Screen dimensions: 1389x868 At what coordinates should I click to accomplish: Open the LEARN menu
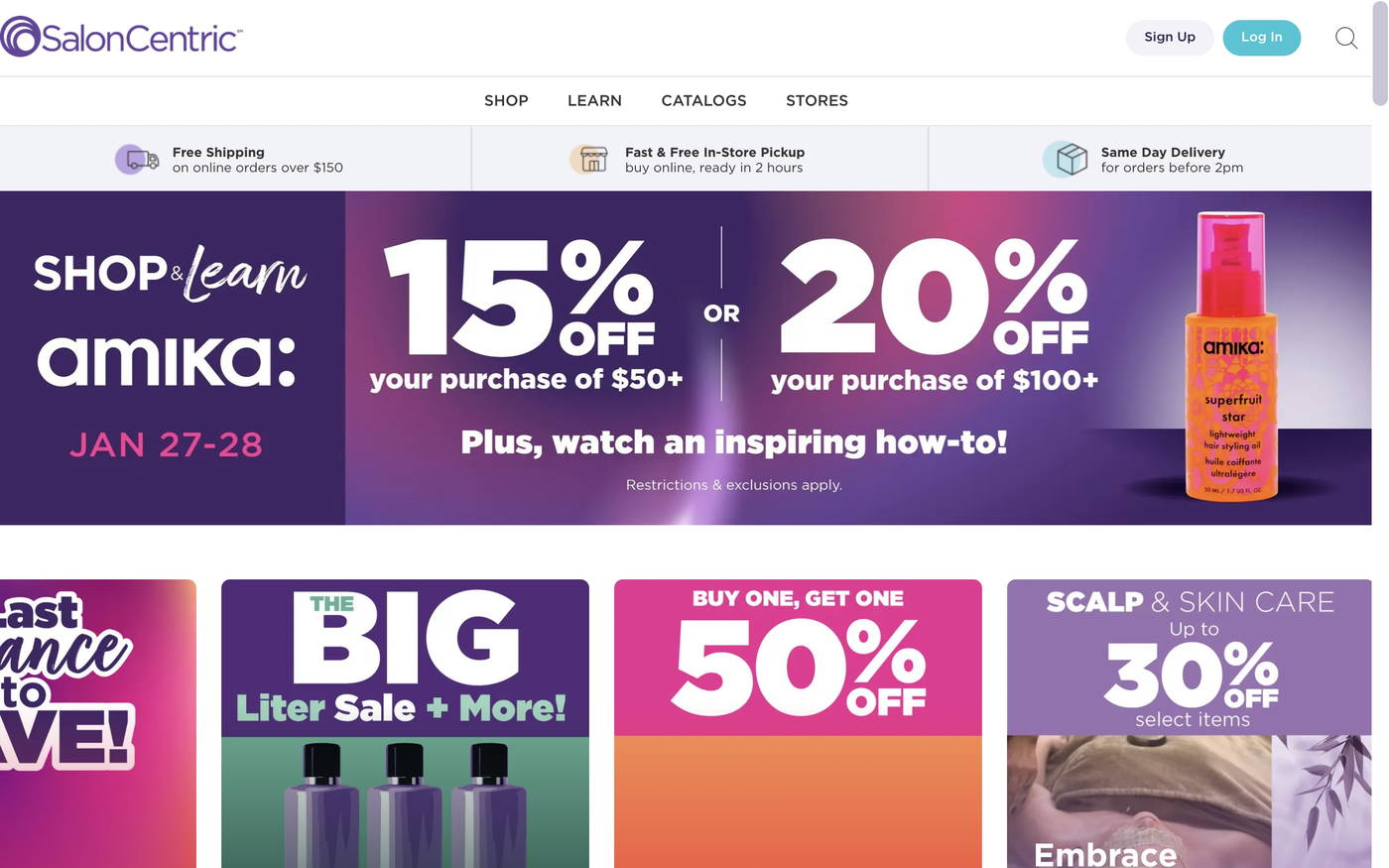pyautogui.click(x=594, y=100)
